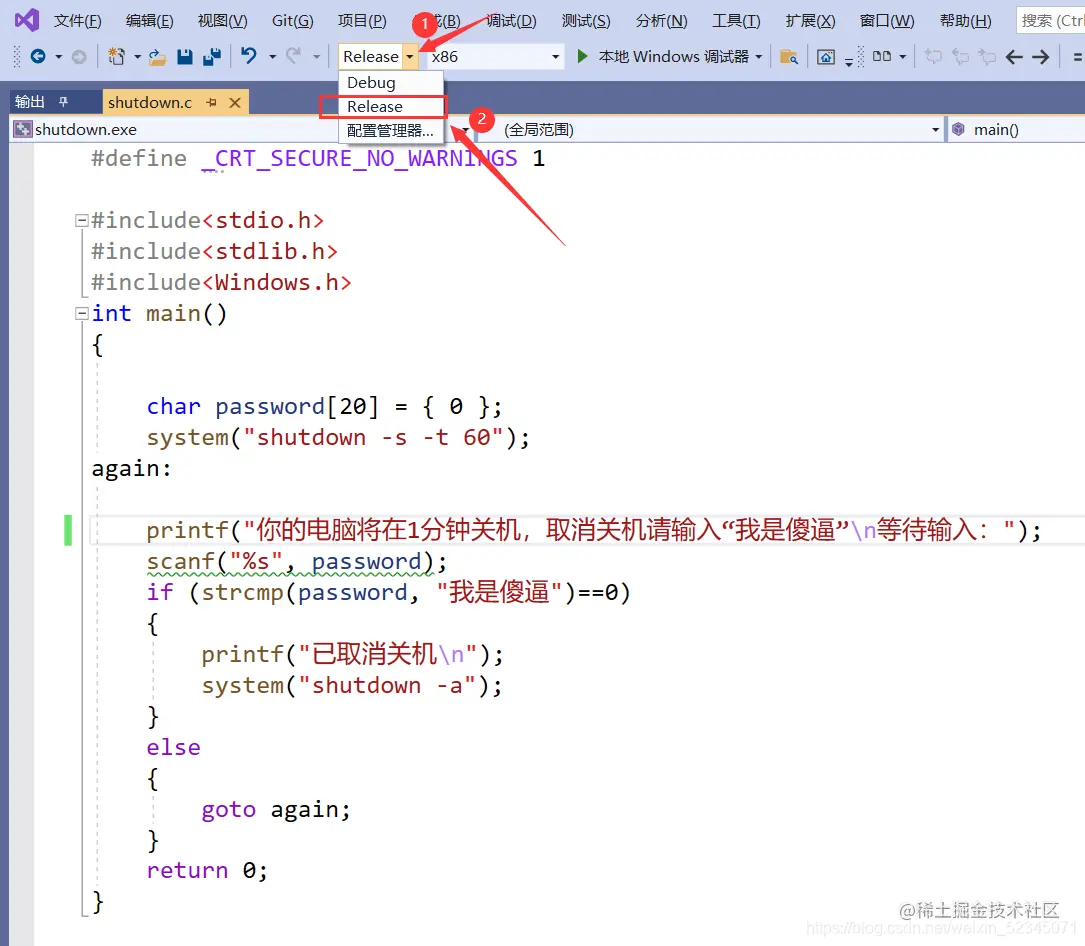This screenshot has width=1085, height=946.
Task: Open the 编辑(E) menu
Action: pos(149,21)
